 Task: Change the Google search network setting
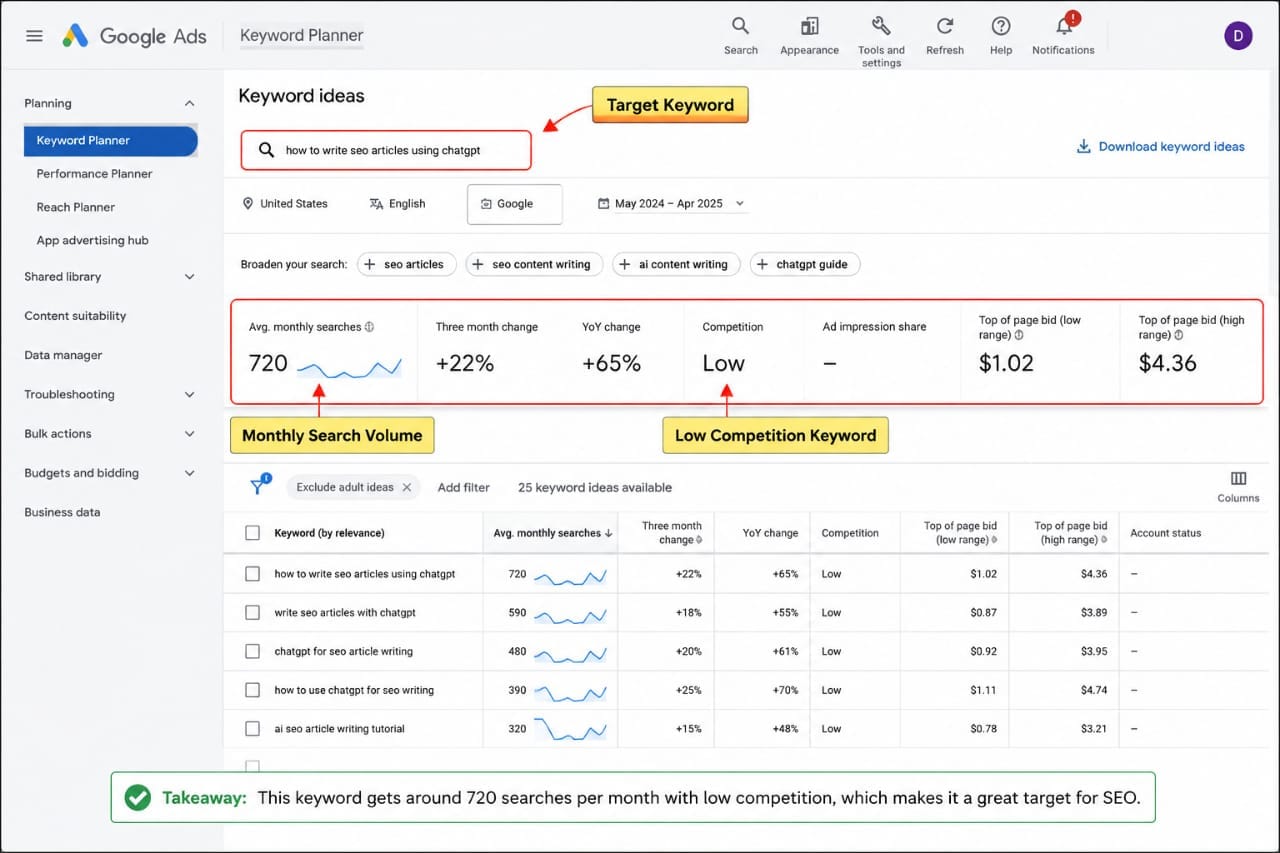[x=515, y=204]
